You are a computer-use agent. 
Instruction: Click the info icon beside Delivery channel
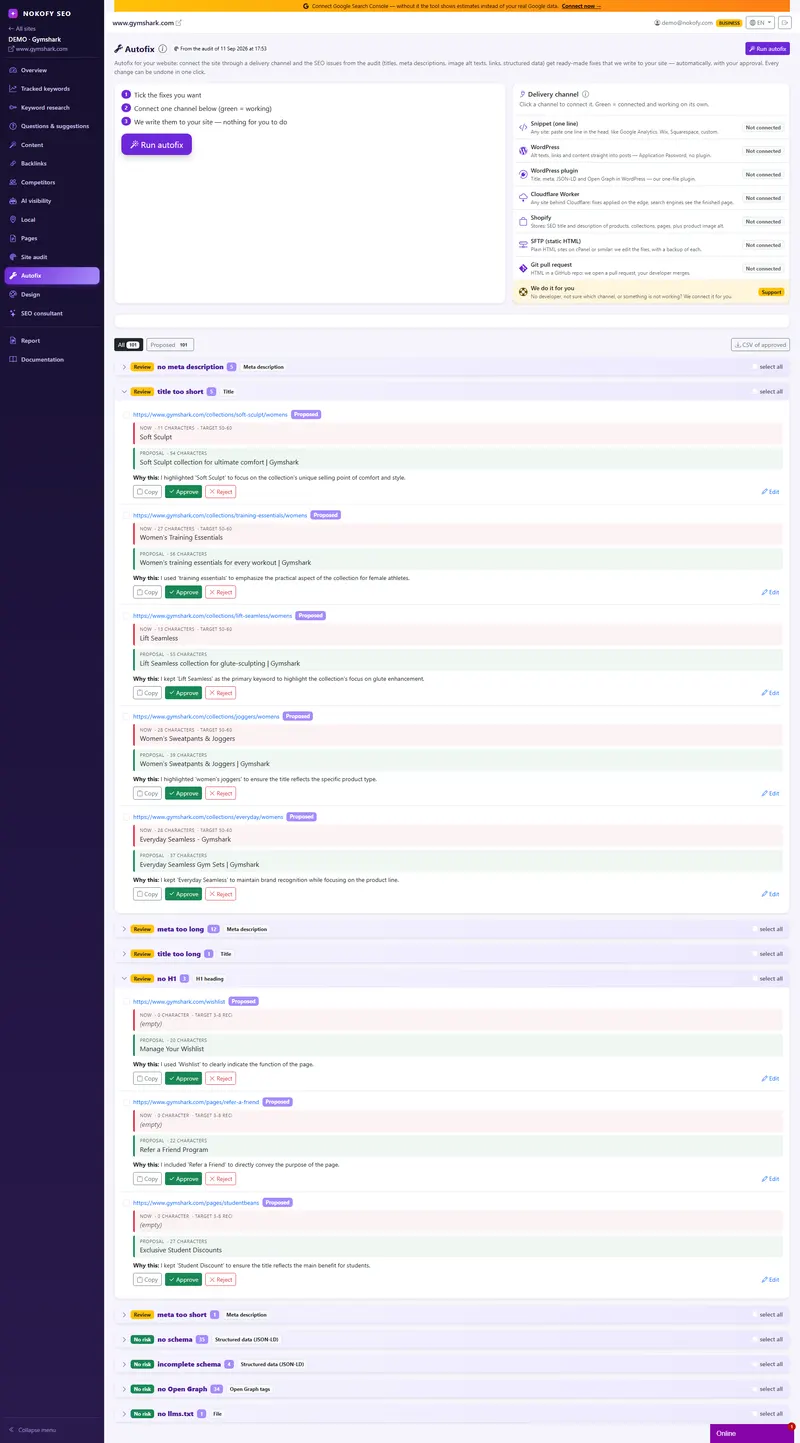pos(585,94)
